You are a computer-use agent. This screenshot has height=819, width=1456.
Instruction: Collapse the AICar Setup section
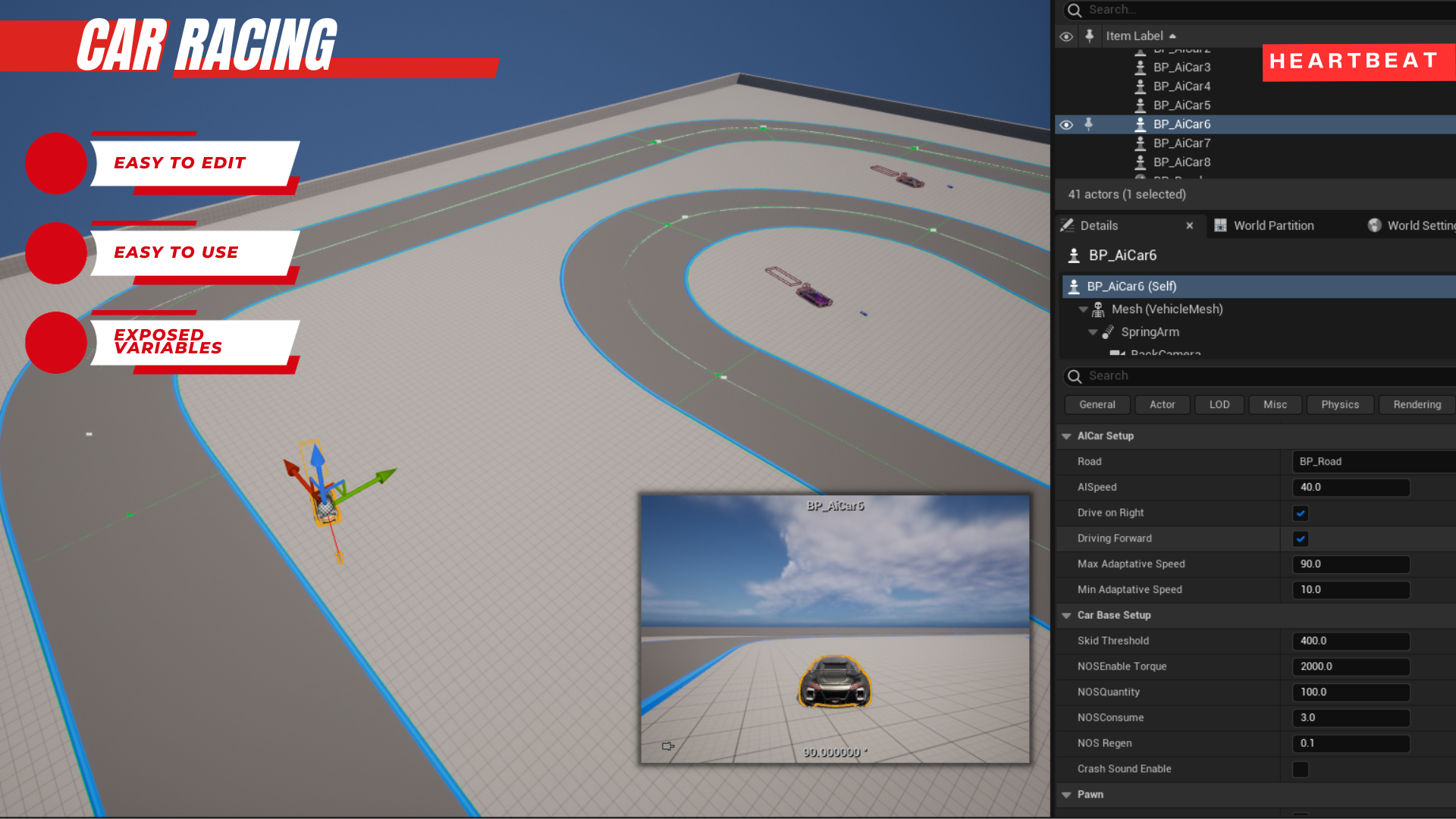1066,436
